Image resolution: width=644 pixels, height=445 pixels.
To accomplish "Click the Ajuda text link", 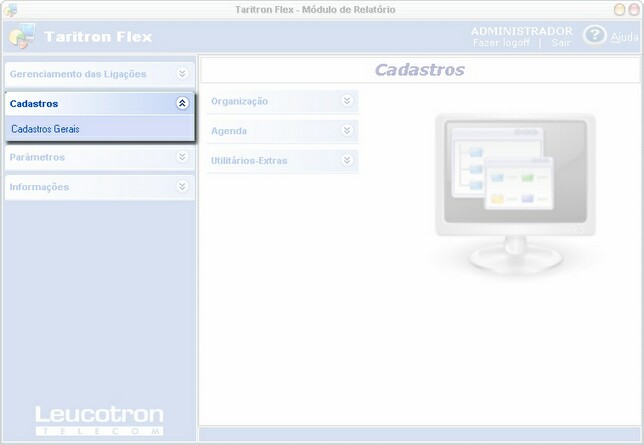I will [624, 37].
